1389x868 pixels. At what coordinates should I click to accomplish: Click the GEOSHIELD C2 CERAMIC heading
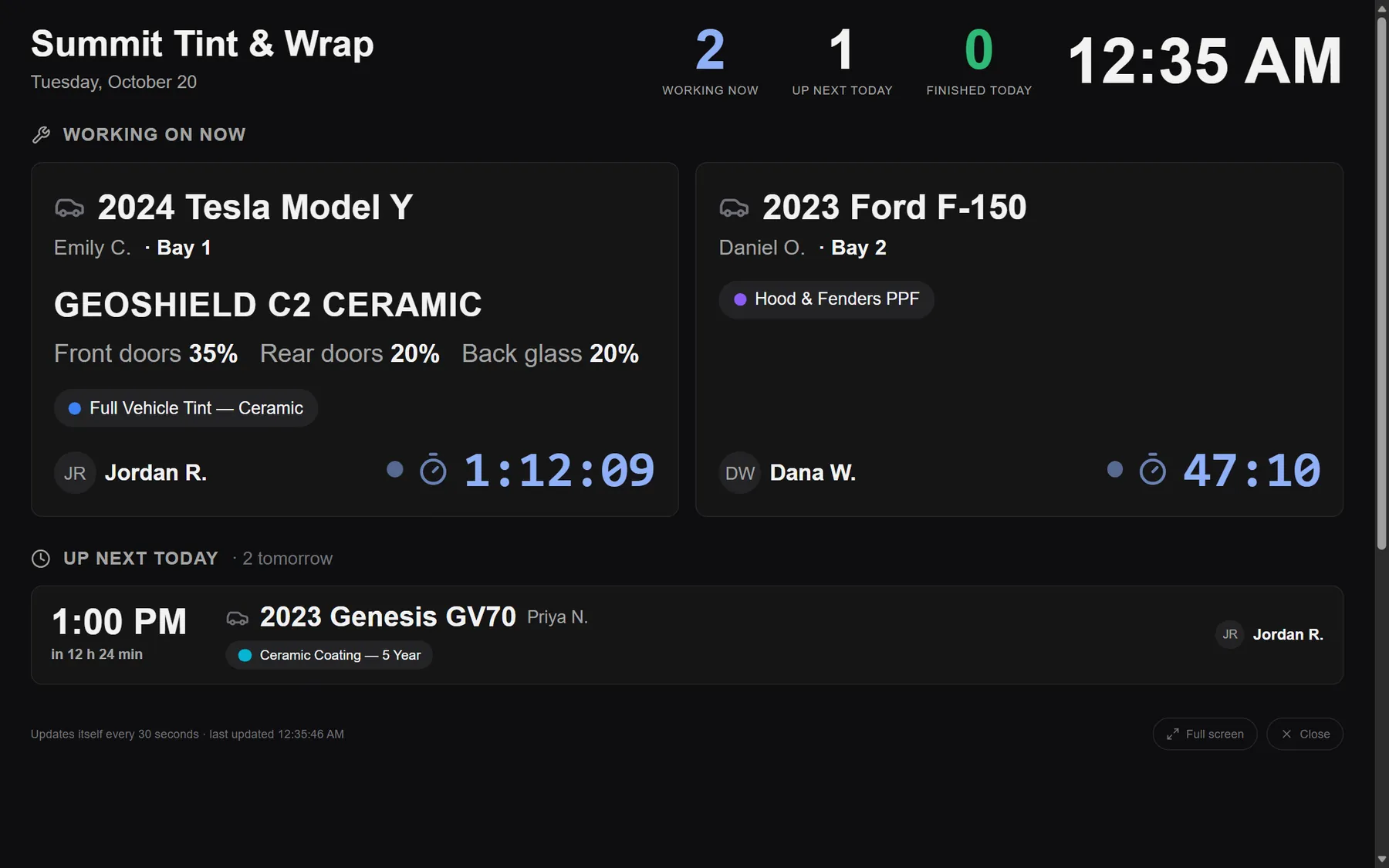269,305
